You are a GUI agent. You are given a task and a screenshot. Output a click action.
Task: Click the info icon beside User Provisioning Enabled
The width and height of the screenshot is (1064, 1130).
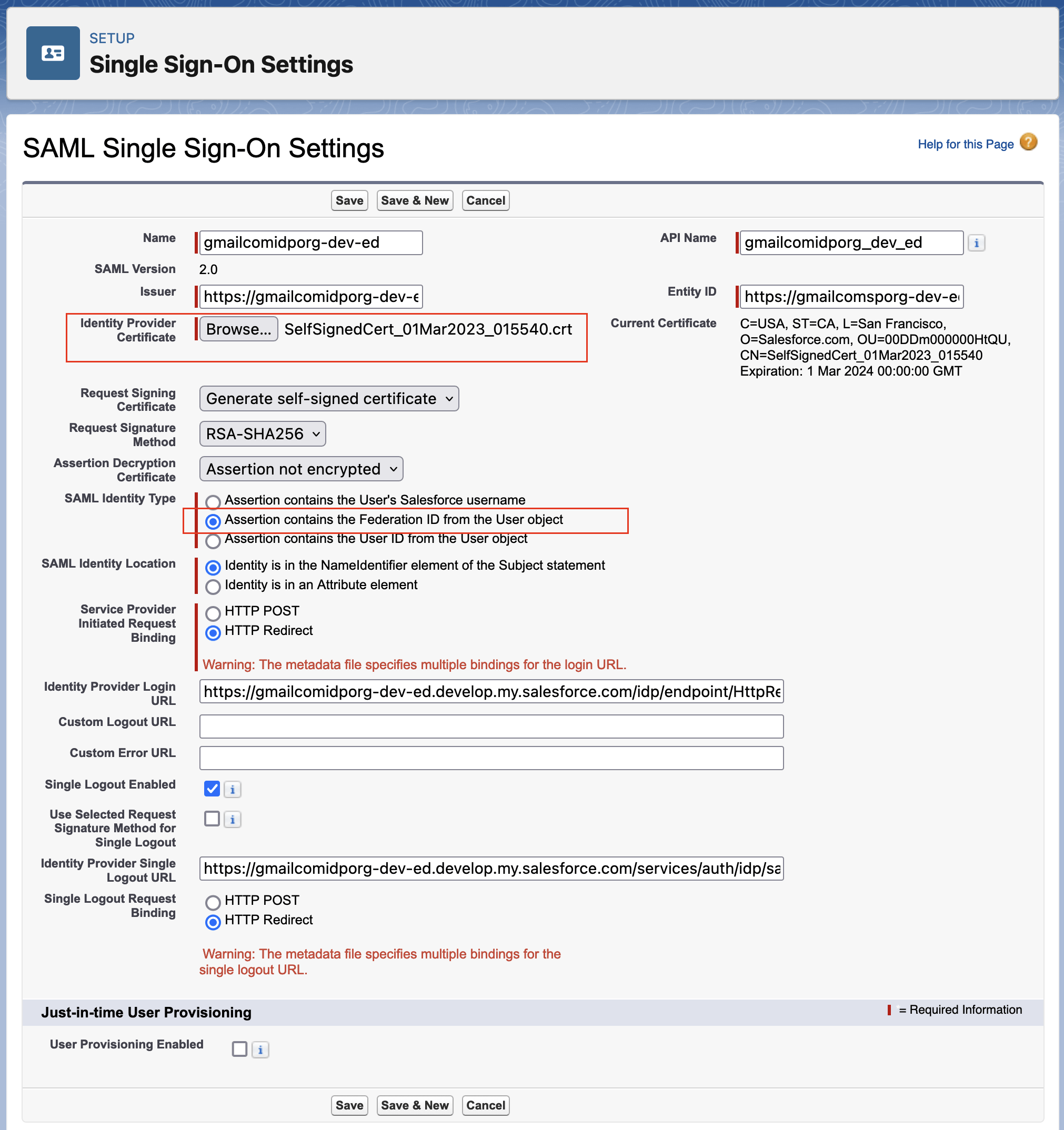click(x=260, y=1050)
